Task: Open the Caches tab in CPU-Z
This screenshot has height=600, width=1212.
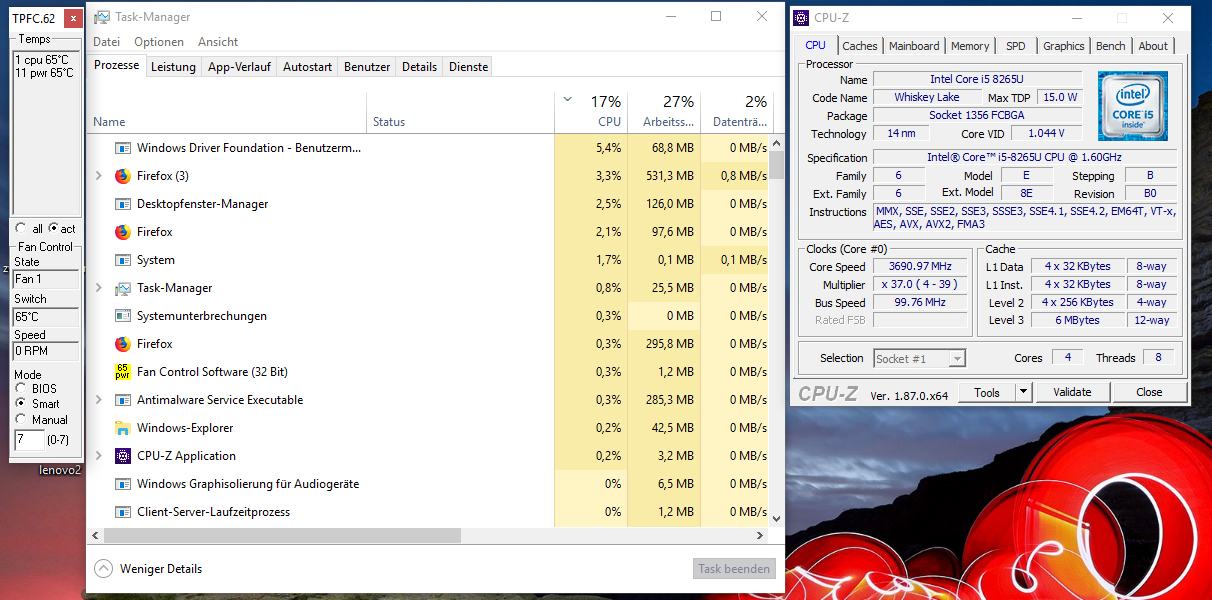Action: [x=859, y=46]
